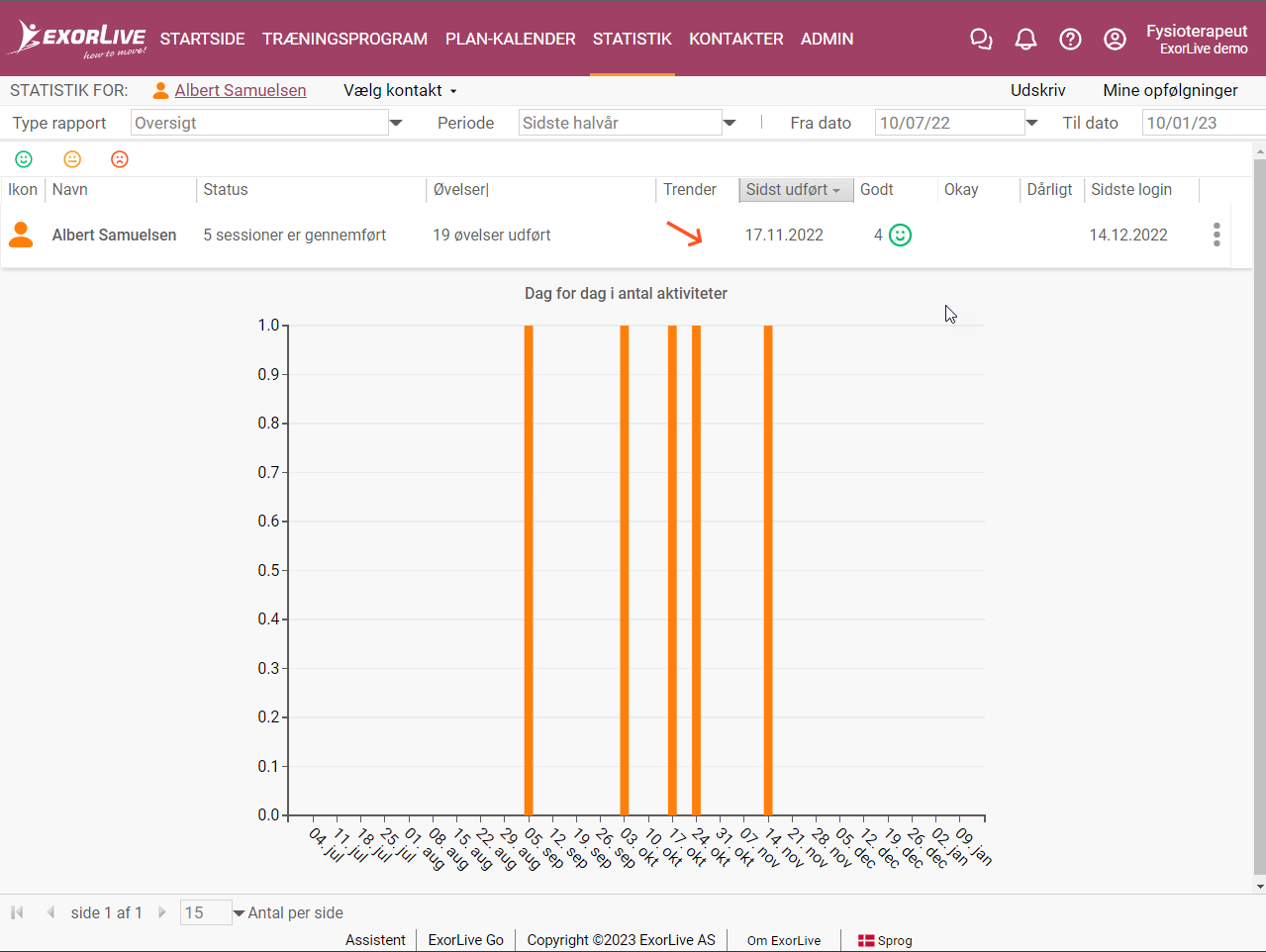This screenshot has height=952, width=1266.
Task: Open the Om ExorLive link
Action: coord(784,941)
